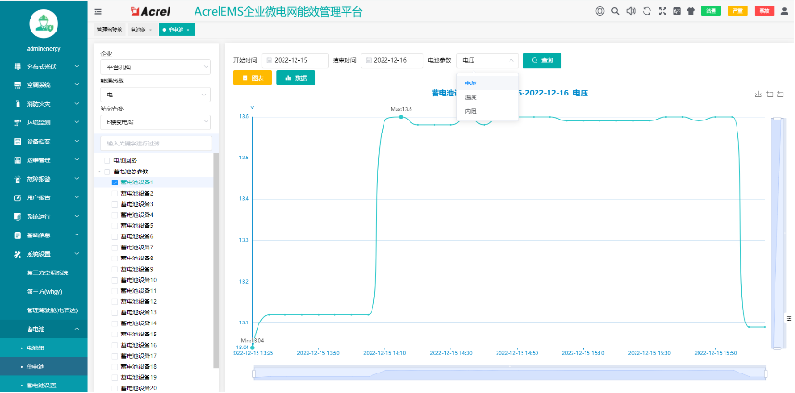
Task: Check the battery device 10 checkbox
Action: pos(115,280)
